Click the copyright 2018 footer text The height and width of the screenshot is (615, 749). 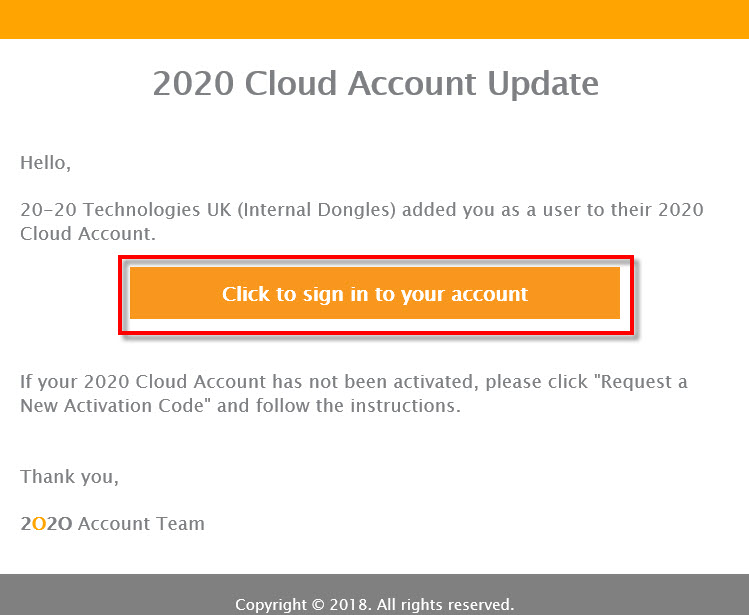pyautogui.click(x=374, y=604)
